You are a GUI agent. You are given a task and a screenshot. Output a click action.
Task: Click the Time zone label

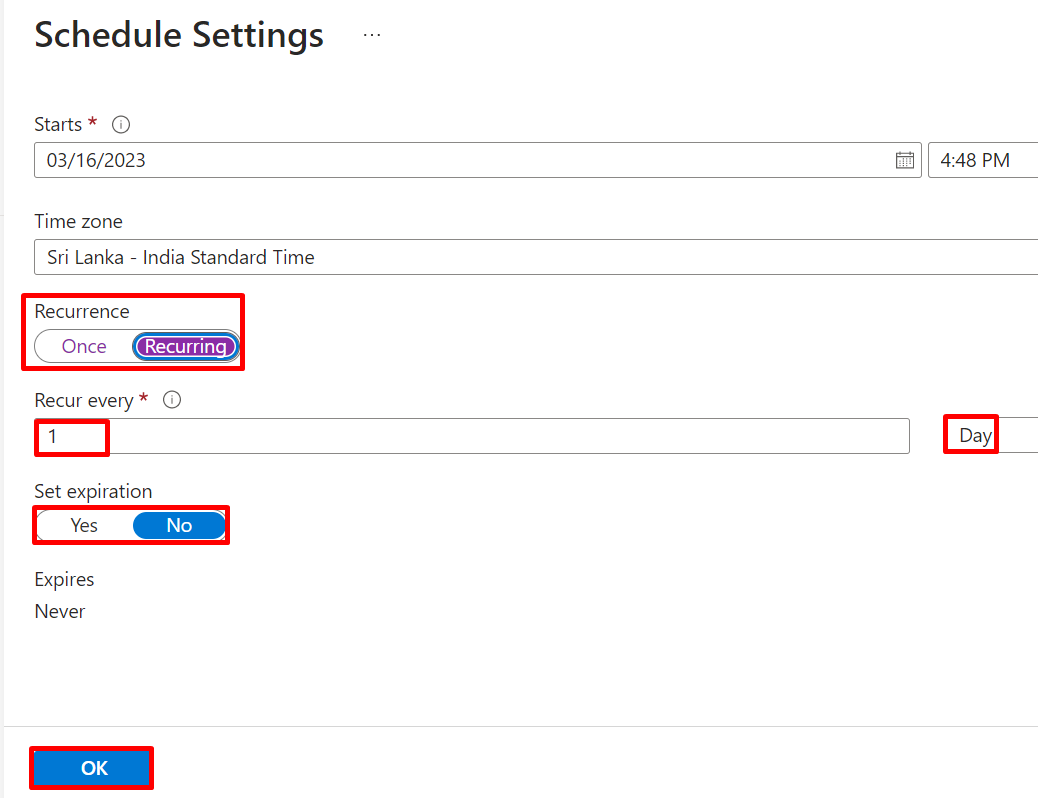78,221
